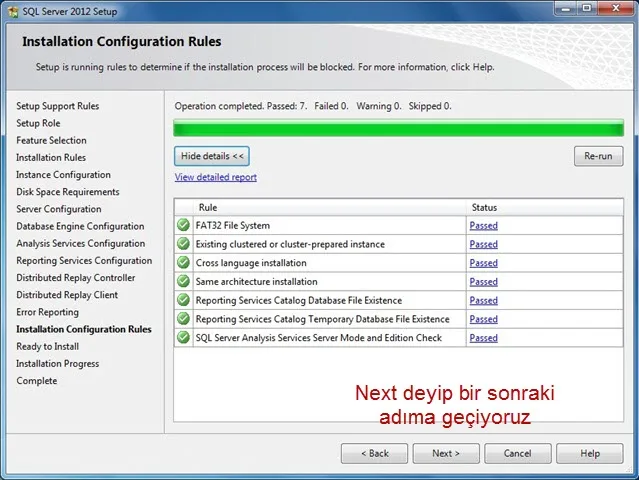The width and height of the screenshot is (639, 480).
Task: Click the SQL Server Setup title bar icon
Action: (x=13, y=11)
